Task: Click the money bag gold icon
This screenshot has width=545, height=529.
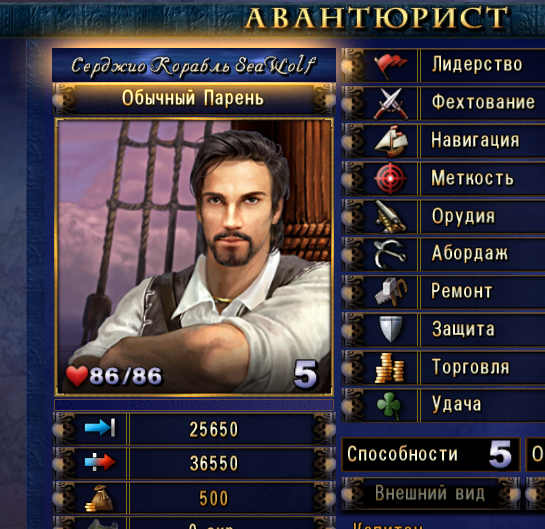Action: coord(99,498)
